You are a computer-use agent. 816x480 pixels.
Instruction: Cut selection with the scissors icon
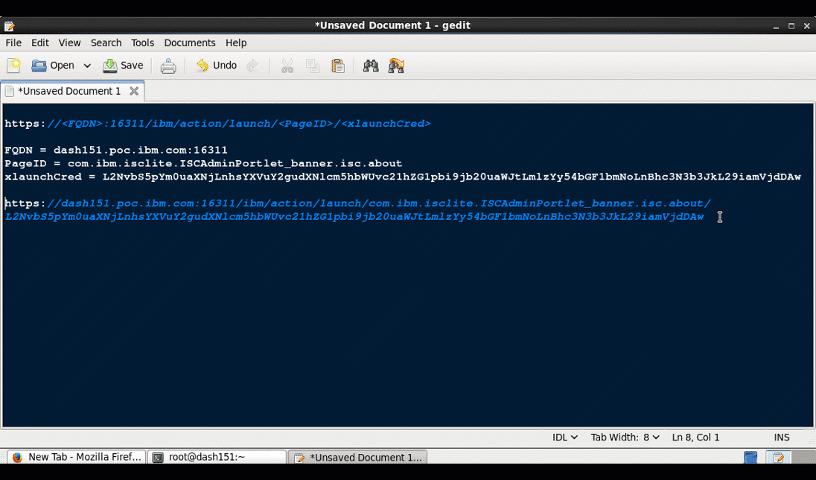click(x=287, y=66)
